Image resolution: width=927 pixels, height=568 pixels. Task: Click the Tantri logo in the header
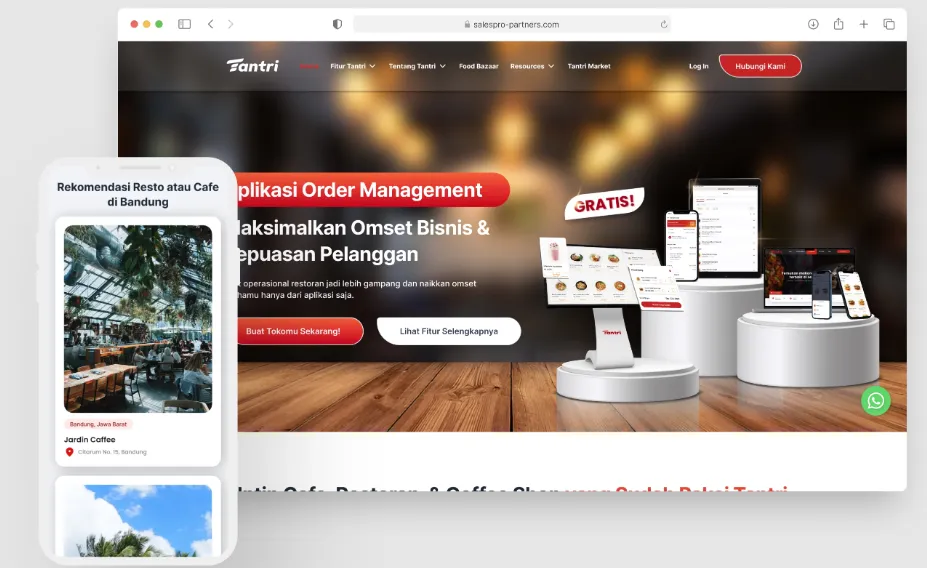coord(252,66)
